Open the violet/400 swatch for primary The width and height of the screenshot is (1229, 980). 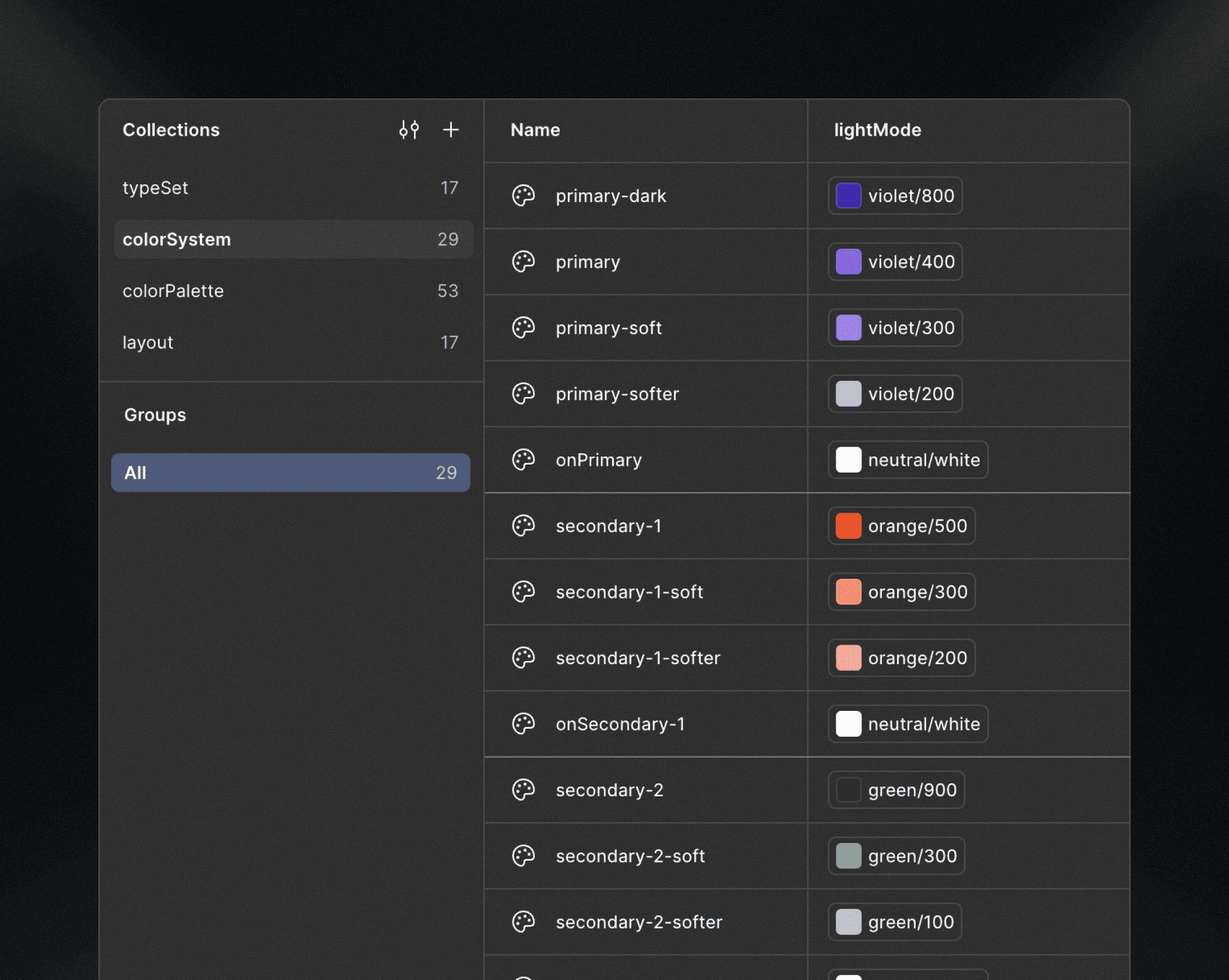pyautogui.click(x=894, y=262)
